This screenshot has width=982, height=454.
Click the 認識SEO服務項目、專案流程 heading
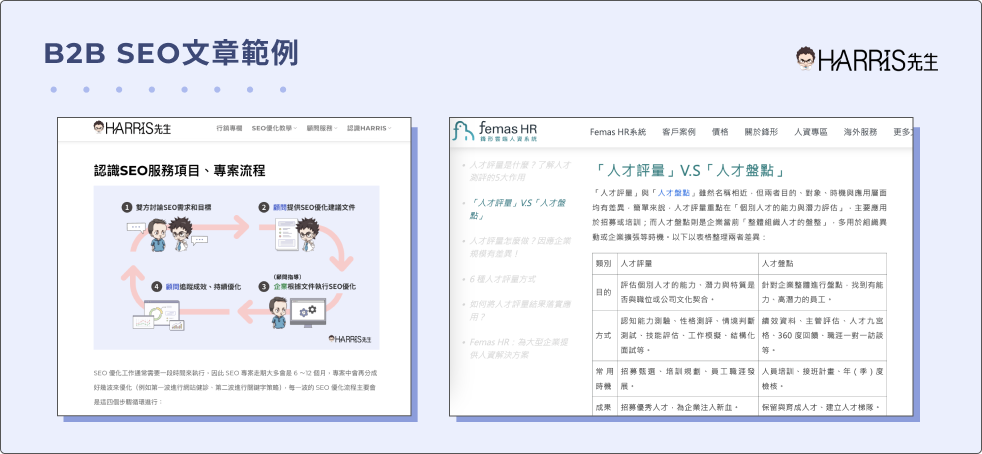179,170
